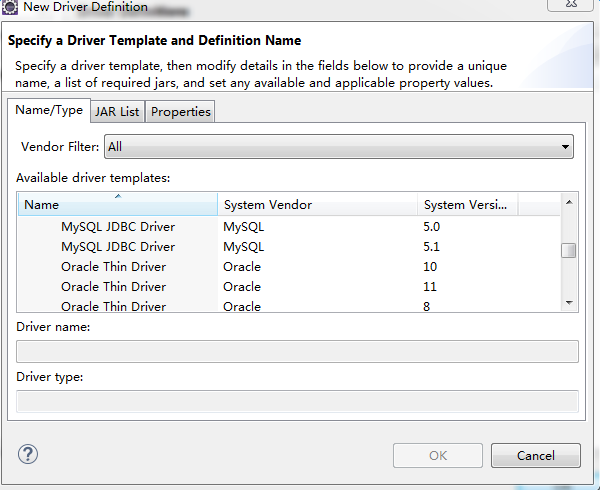Screen dimensions: 600x490
Task: Click the Driver type input field
Action: point(297,401)
